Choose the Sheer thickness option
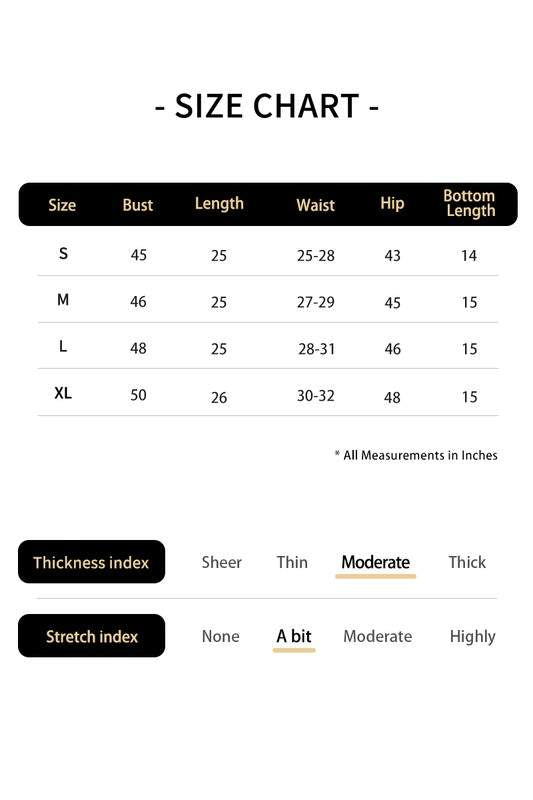The height and width of the screenshot is (800, 533). pos(221,562)
